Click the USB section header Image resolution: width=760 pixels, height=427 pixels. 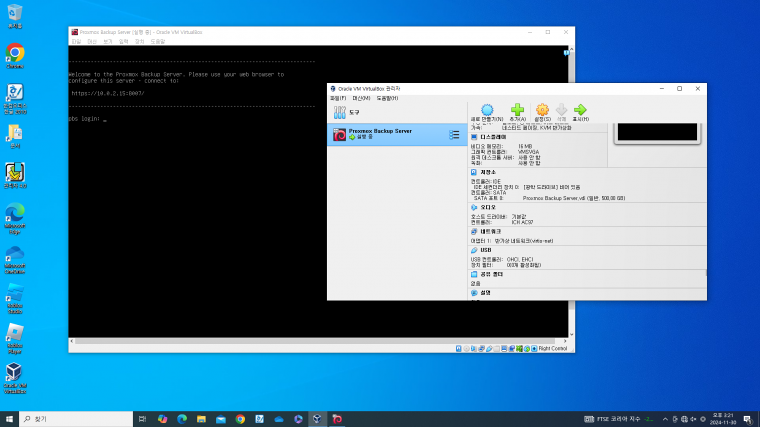point(486,250)
